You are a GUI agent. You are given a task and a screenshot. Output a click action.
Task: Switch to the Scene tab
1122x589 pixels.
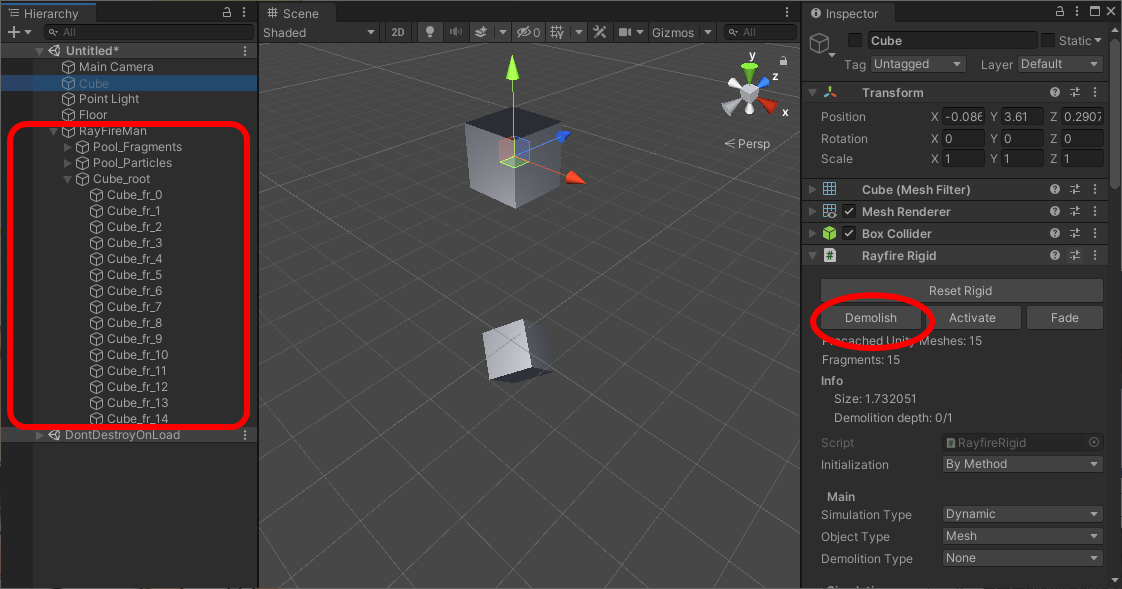293,13
